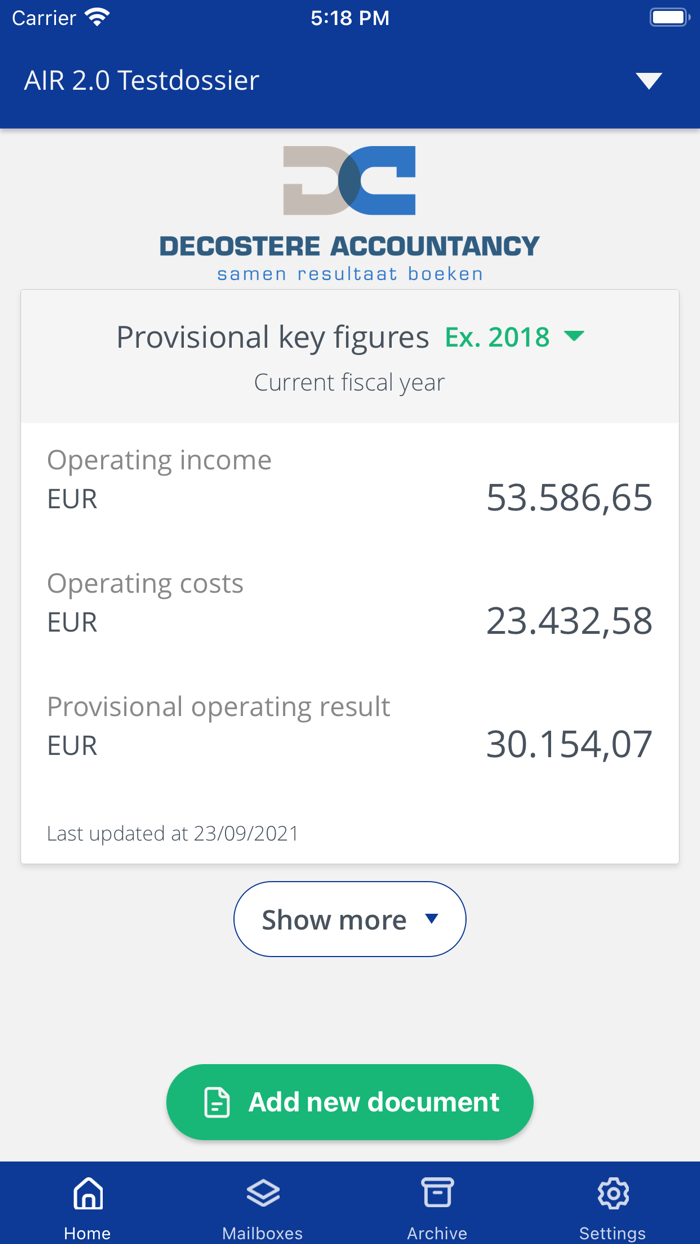Tap the Operating income amount 53.586,65
The height and width of the screenshot is (1244, 700).
coord(569,497)
